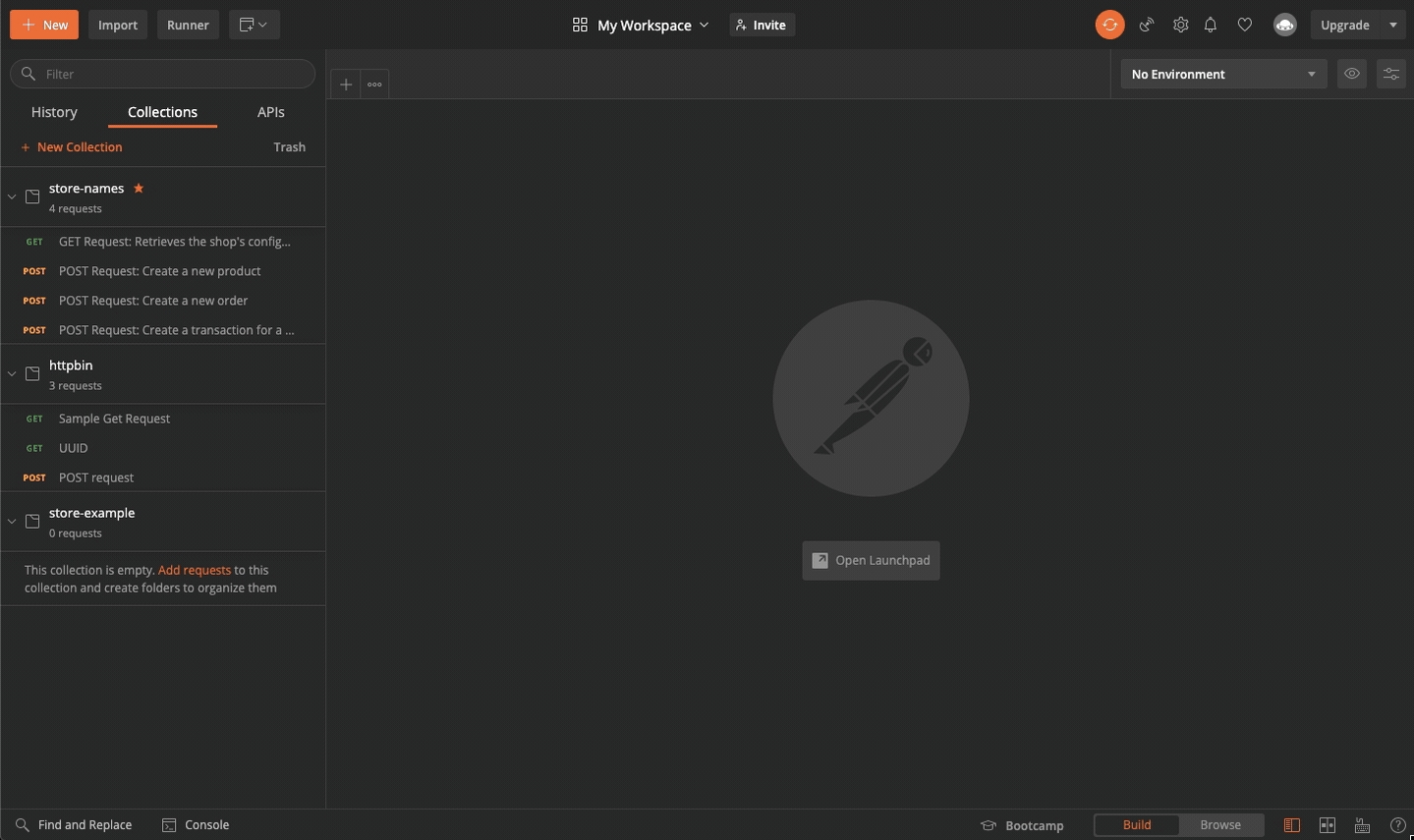Click the orange New button

(x=44, y=25)
